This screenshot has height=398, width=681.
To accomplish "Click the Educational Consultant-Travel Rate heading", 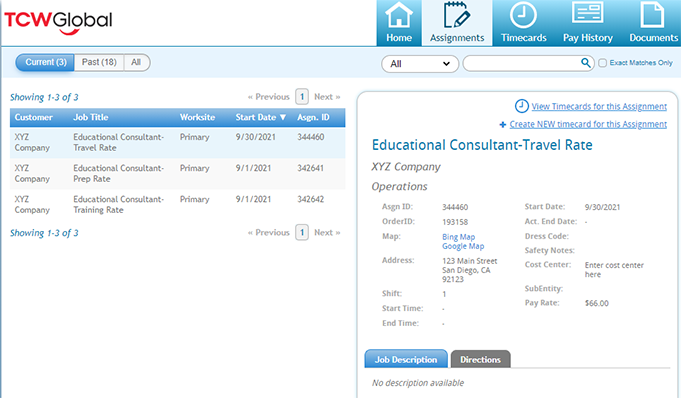I will [x=482, y=145].
